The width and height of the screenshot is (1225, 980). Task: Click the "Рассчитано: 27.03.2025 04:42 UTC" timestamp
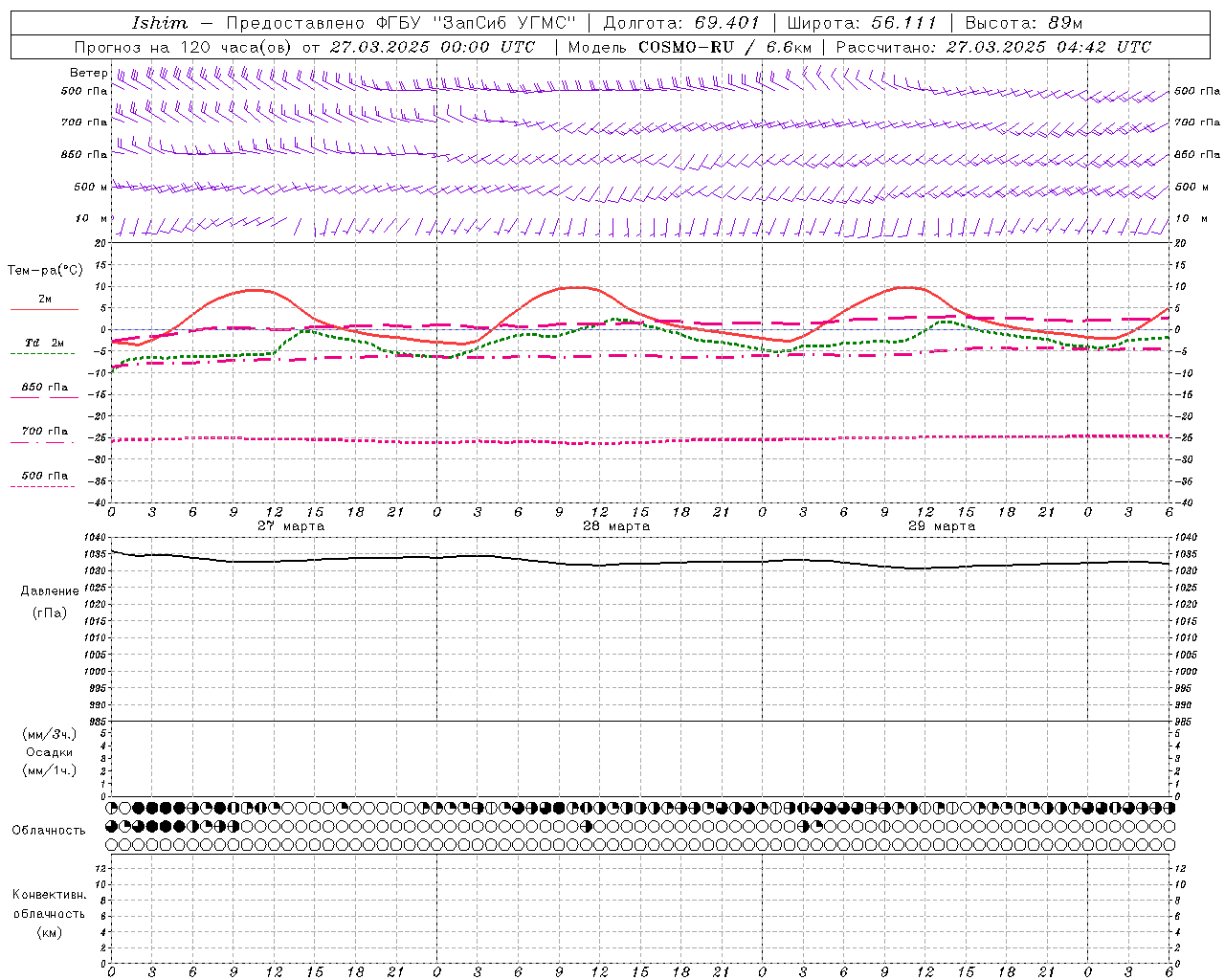[993, 47]
